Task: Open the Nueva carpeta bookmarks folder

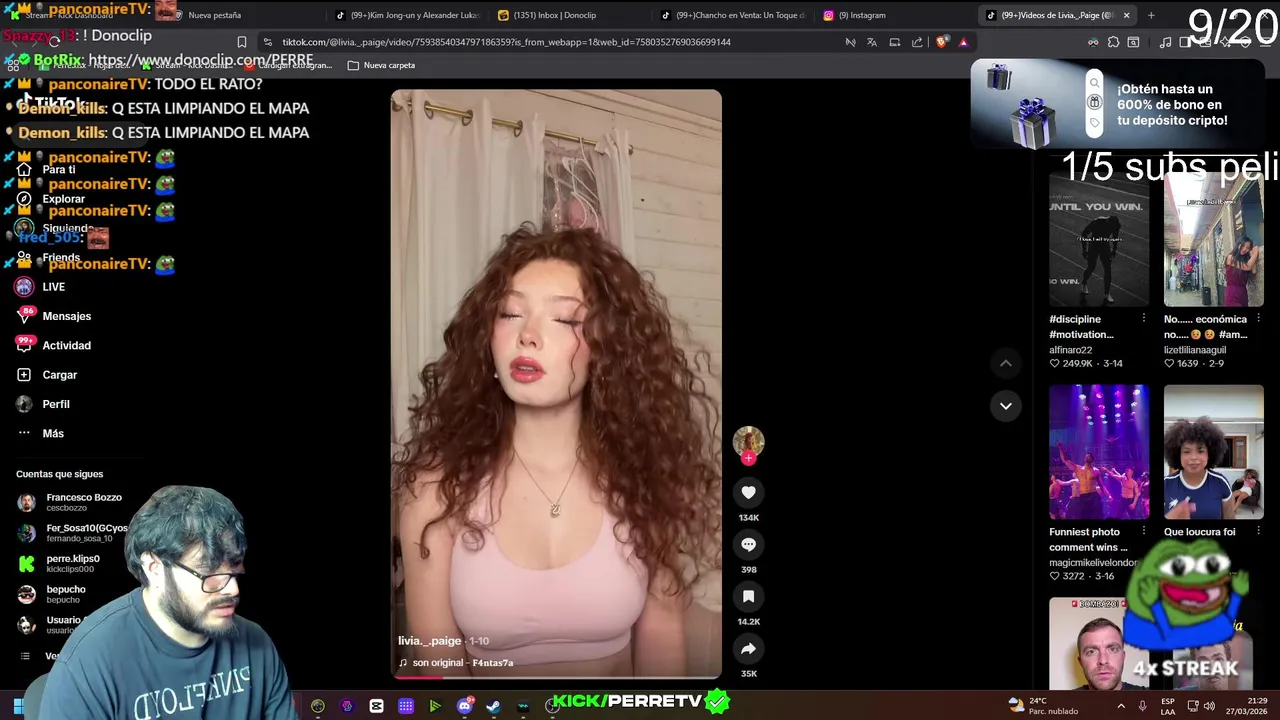Action: [381, 65]
